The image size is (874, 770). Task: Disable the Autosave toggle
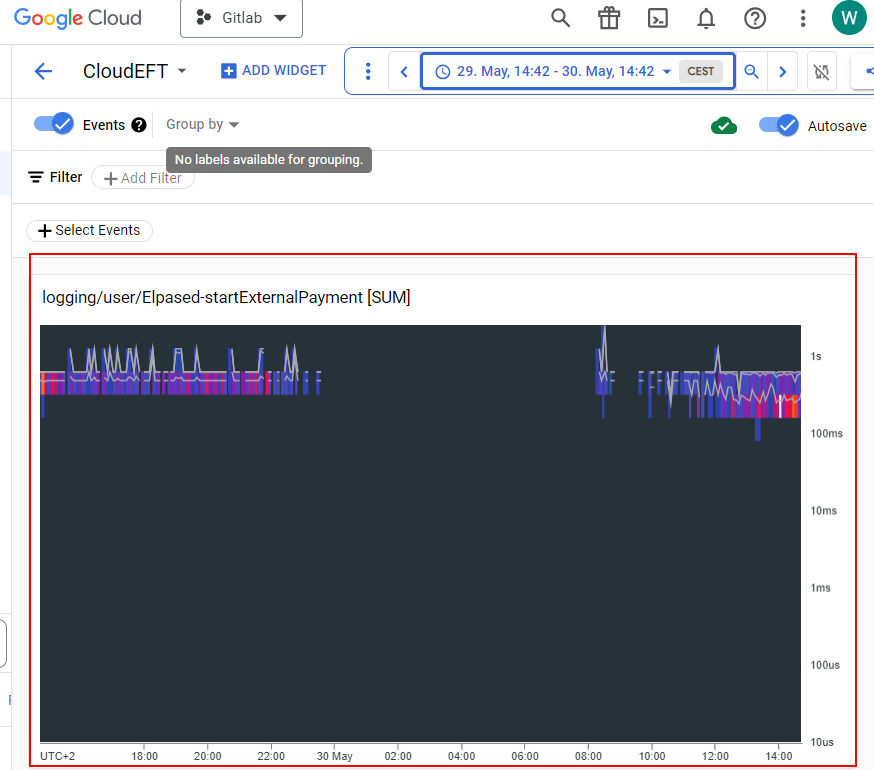tap(778, 125)
